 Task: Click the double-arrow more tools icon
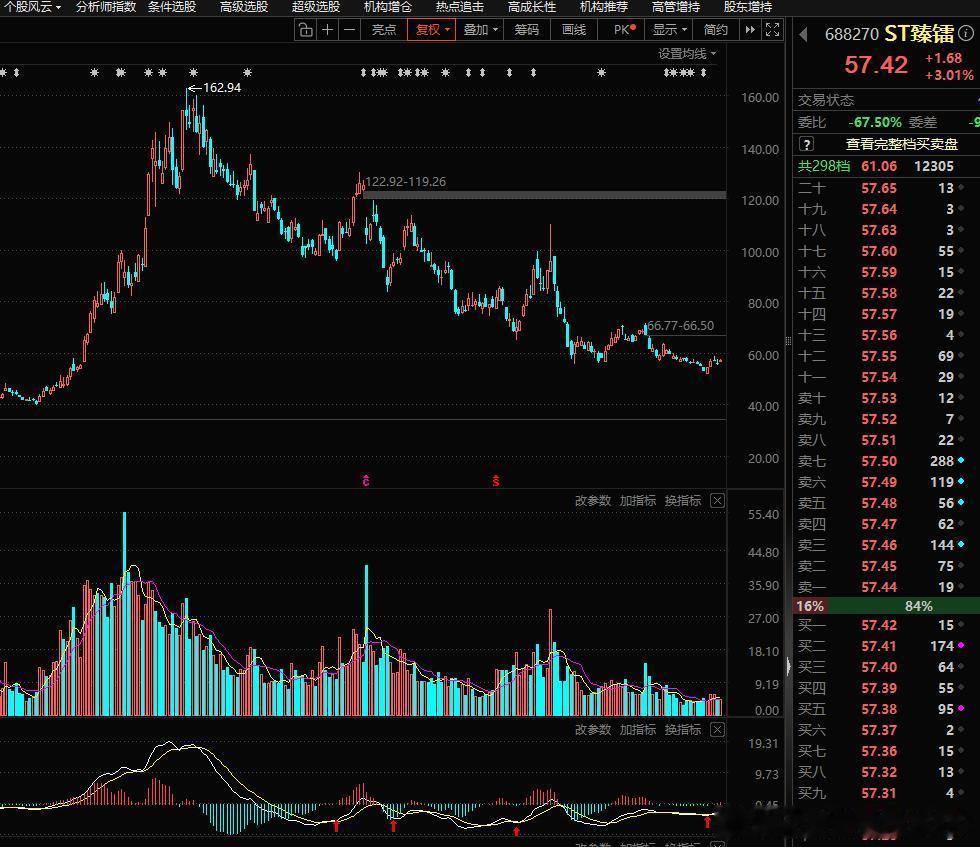pyautogui.click(x=749, y=29)
